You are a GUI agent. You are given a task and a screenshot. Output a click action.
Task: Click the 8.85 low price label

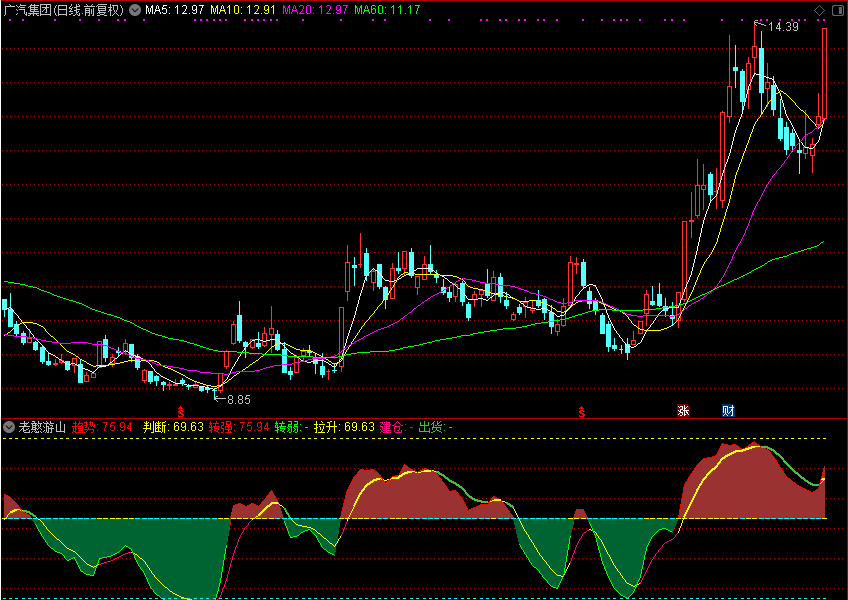238,400
